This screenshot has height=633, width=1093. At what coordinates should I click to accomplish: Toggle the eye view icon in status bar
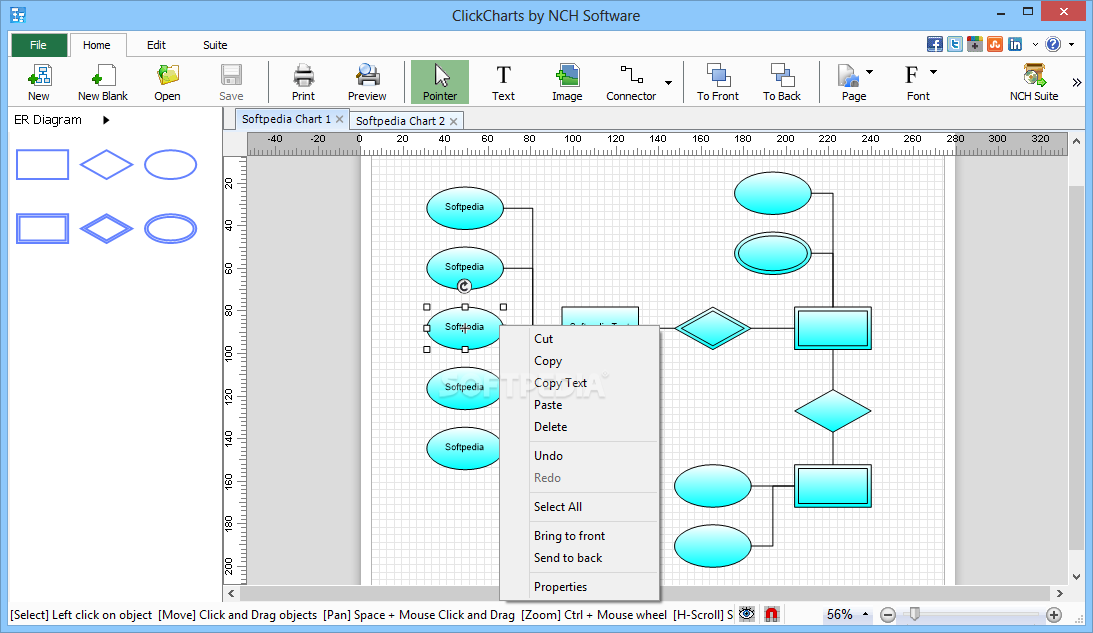pyautogui.click(x=747, y=614)
